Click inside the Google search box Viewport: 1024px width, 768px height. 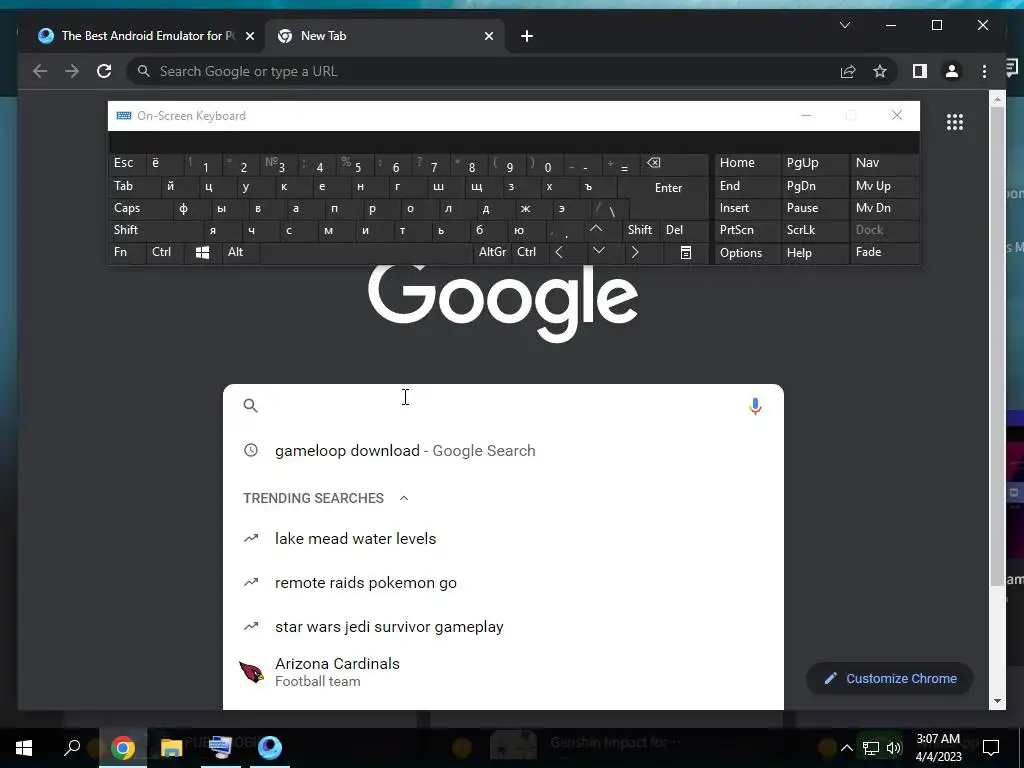tap(503, 406)
